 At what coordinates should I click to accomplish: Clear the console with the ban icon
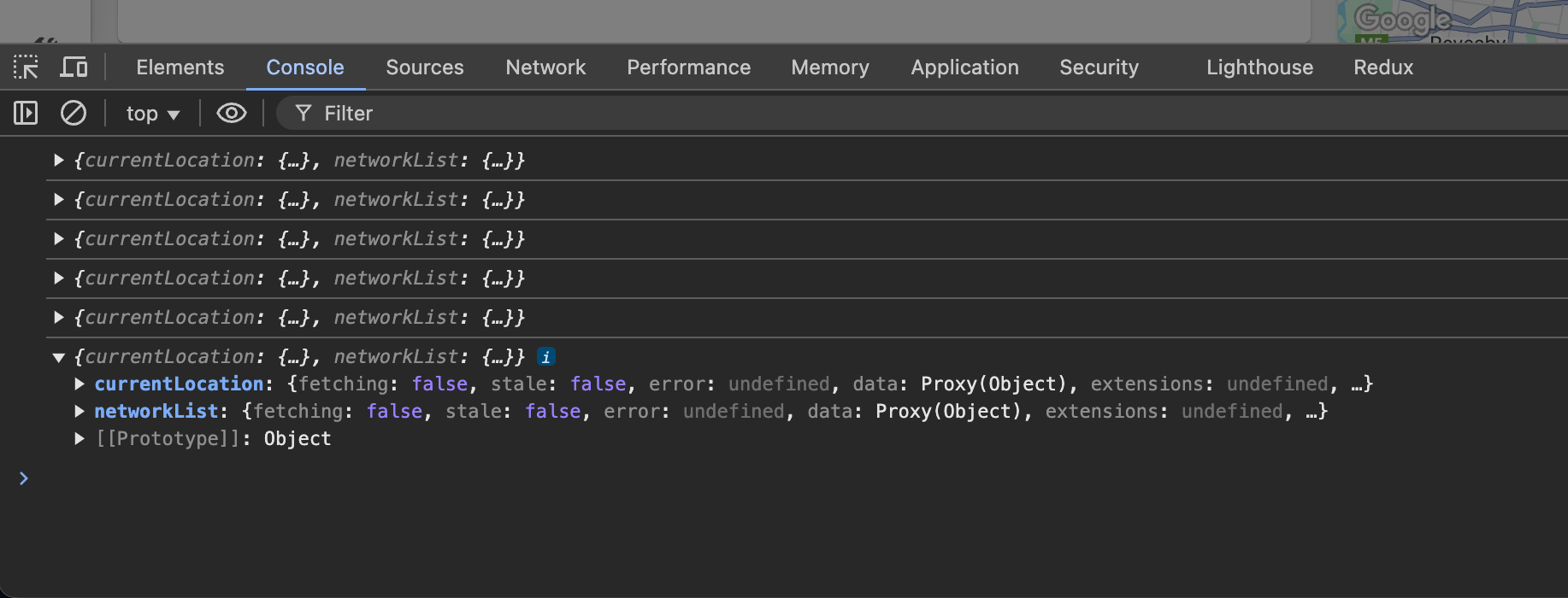pos(74,113)
